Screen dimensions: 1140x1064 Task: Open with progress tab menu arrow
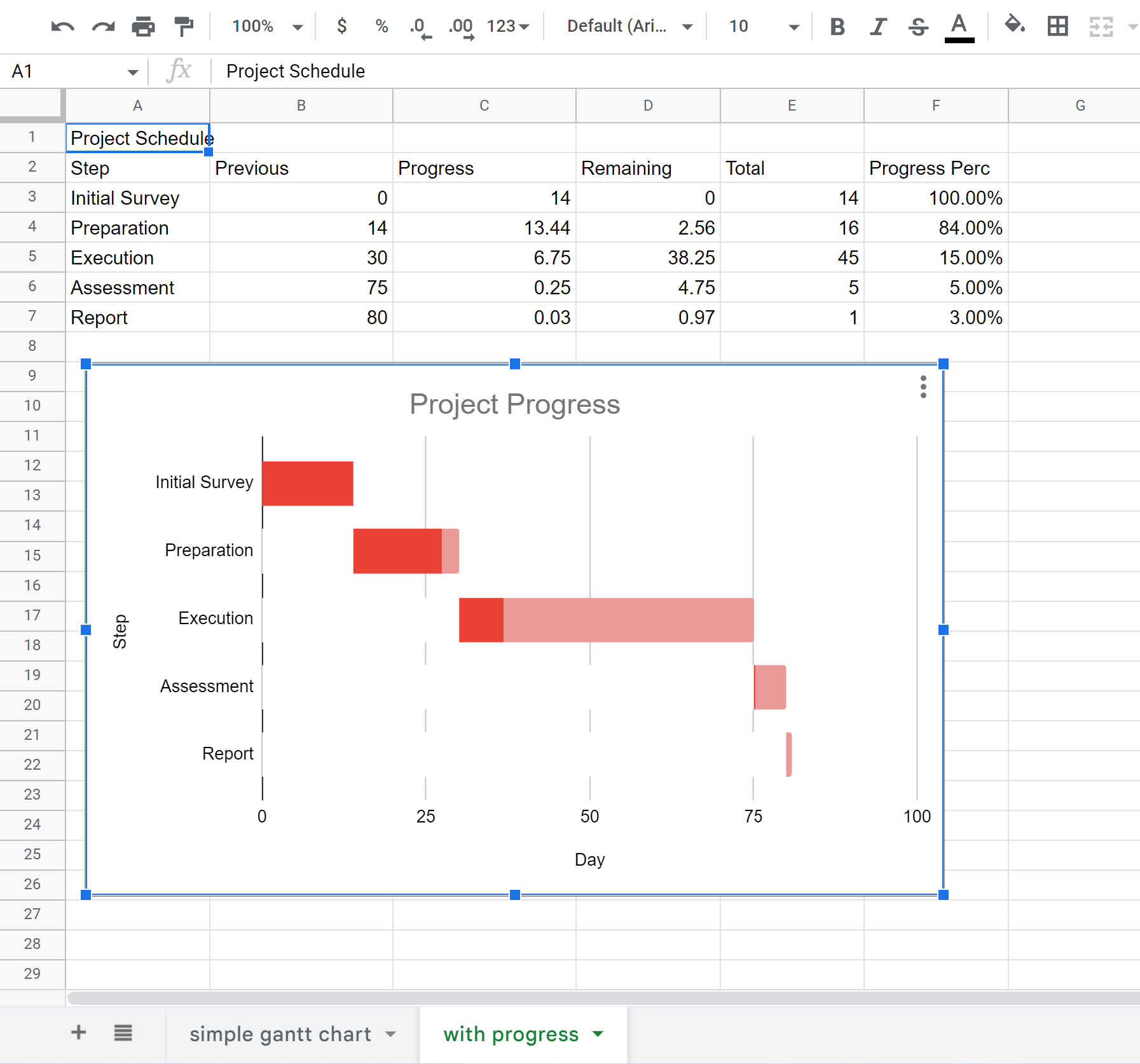coord(598,1033)
